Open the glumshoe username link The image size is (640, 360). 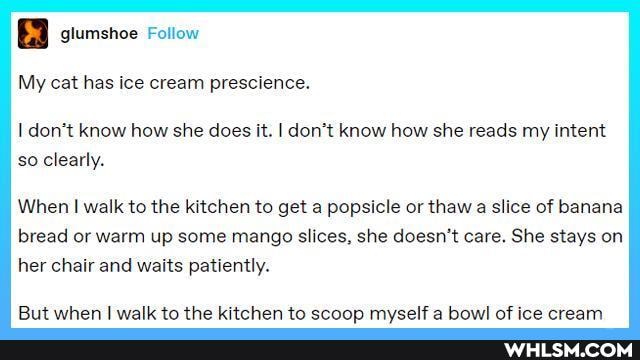[x=99, y=33]
